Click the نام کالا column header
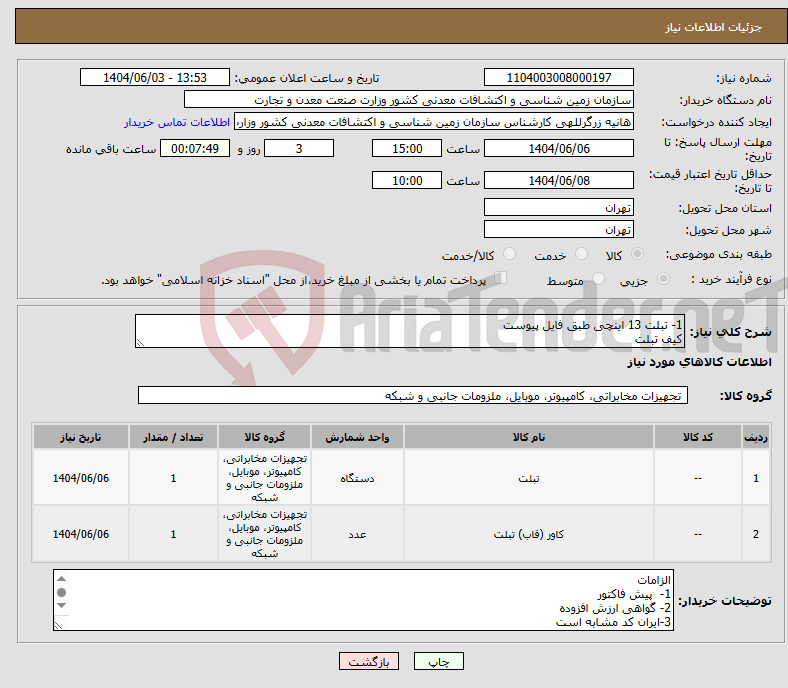Viewport: 788px width, 688px height. pyautogui.click(x=529, y=437)
